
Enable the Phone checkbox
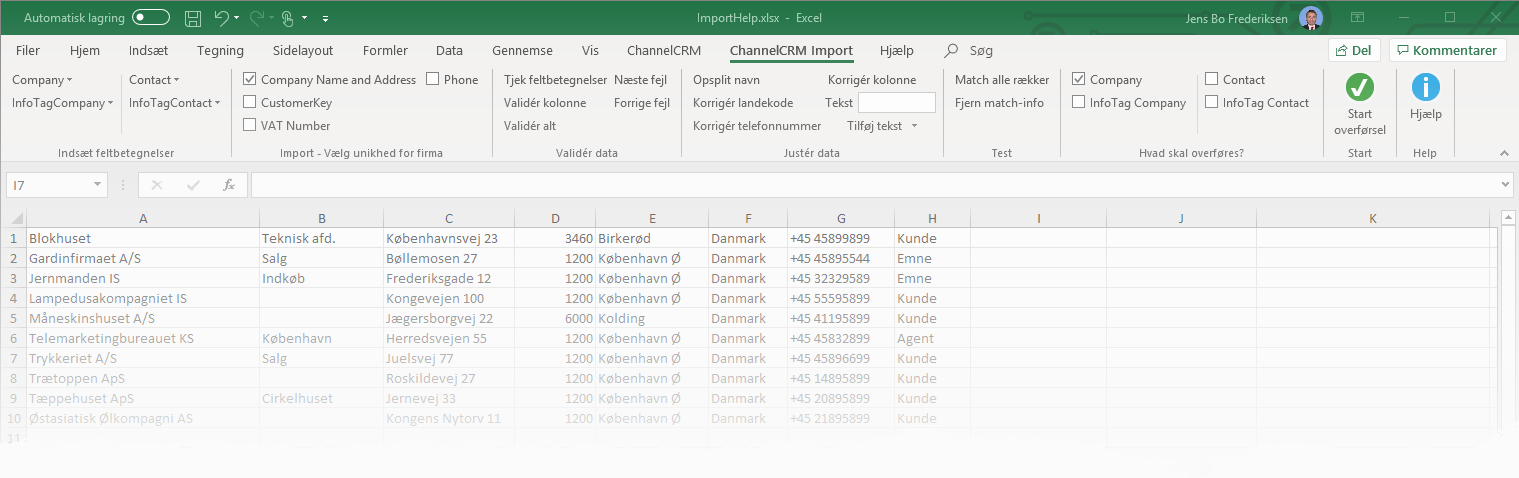[x=433, y=80]
